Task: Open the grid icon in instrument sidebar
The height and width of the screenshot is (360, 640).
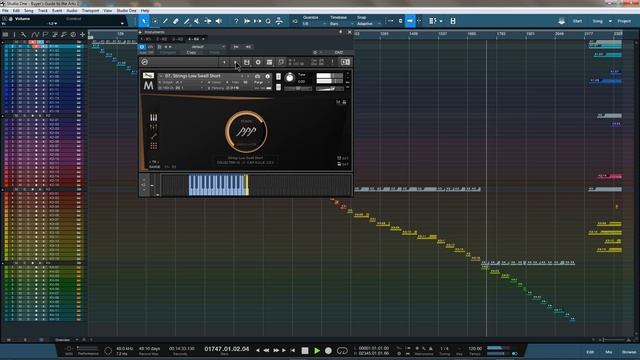Action: pyautogui.click(x=153, y=146)
